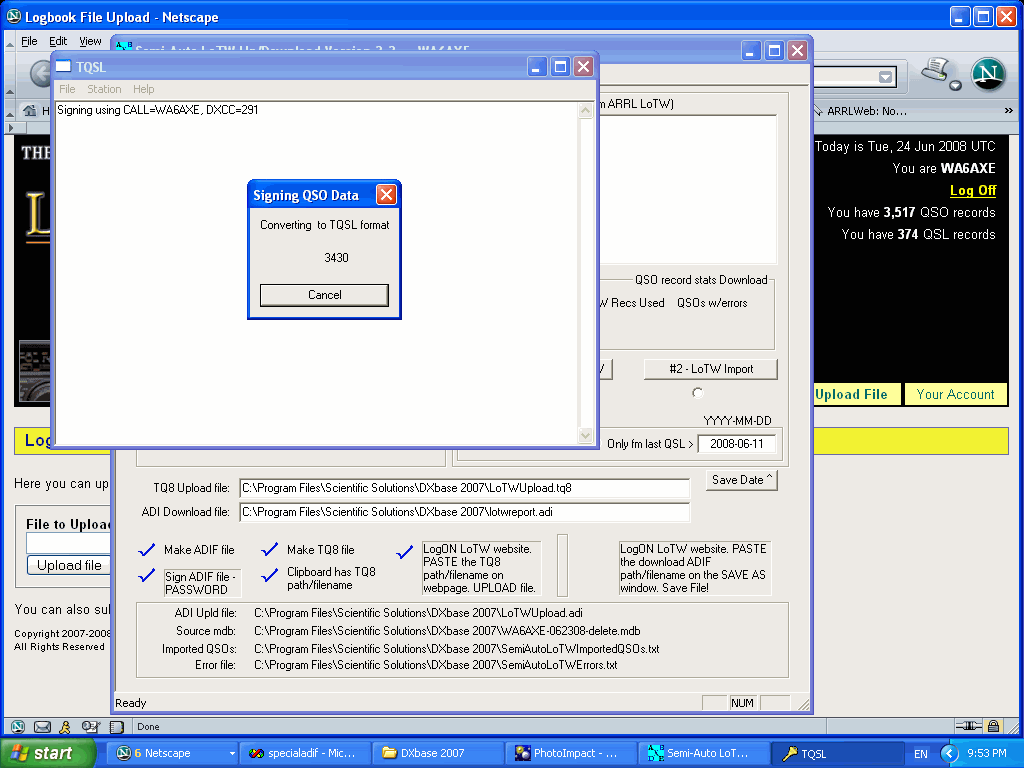Collapse Netscape bookmarks toolbar grippy handle

click(x=10, y=114)
